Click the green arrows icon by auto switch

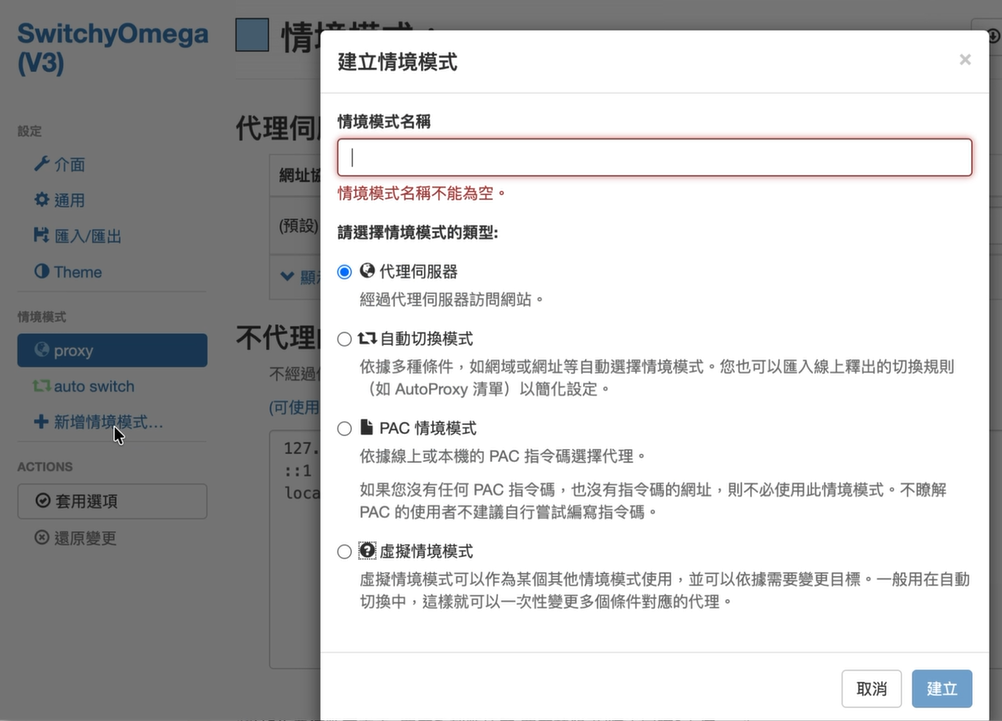tap(42, 386)
